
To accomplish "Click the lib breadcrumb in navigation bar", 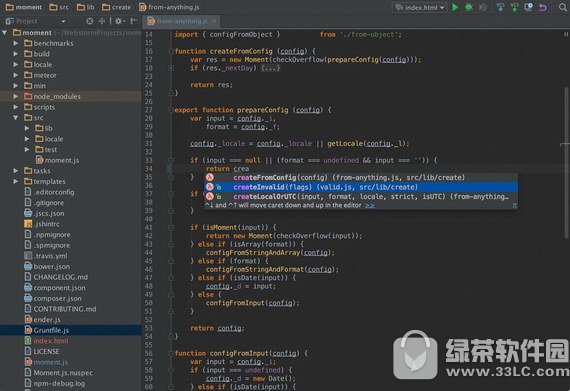I will [x=86, y=7].
